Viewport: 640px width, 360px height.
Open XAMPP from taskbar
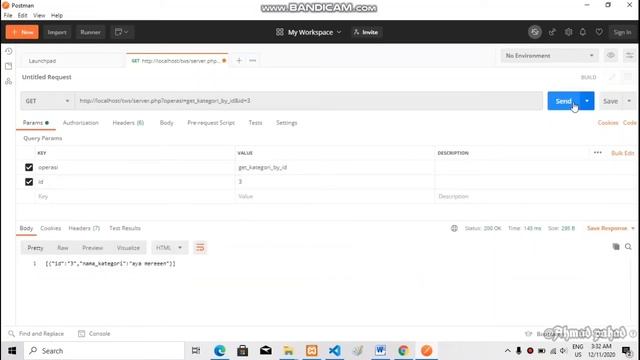tap(312, 351)
